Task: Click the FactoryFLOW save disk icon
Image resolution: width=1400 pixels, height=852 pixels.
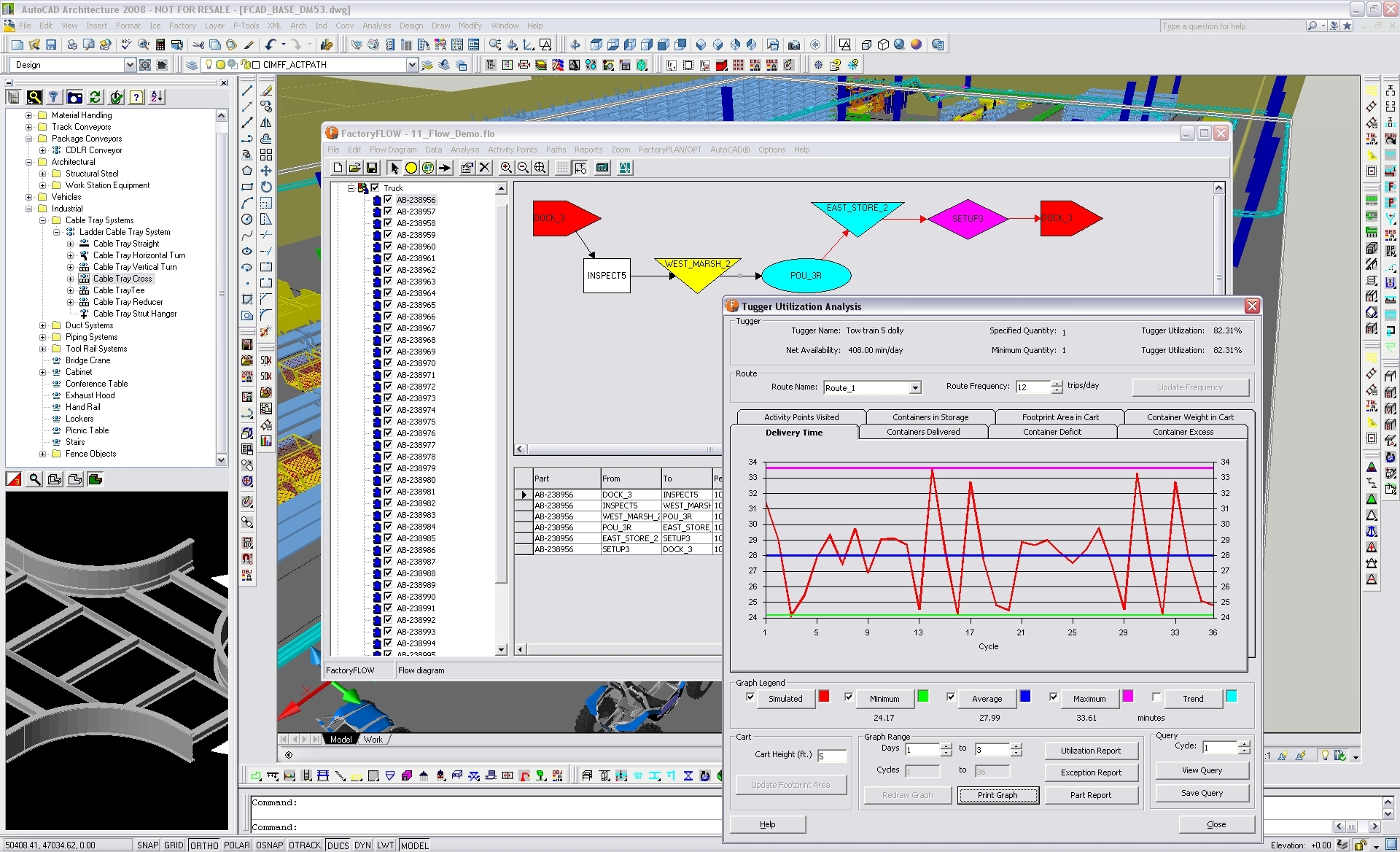Action: coord(372,168)
